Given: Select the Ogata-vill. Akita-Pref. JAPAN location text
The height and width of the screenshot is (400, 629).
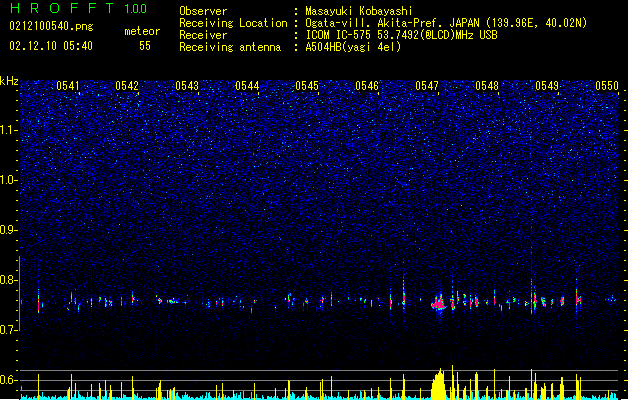Looking at the screenshot, I should [x=446, y=23].
